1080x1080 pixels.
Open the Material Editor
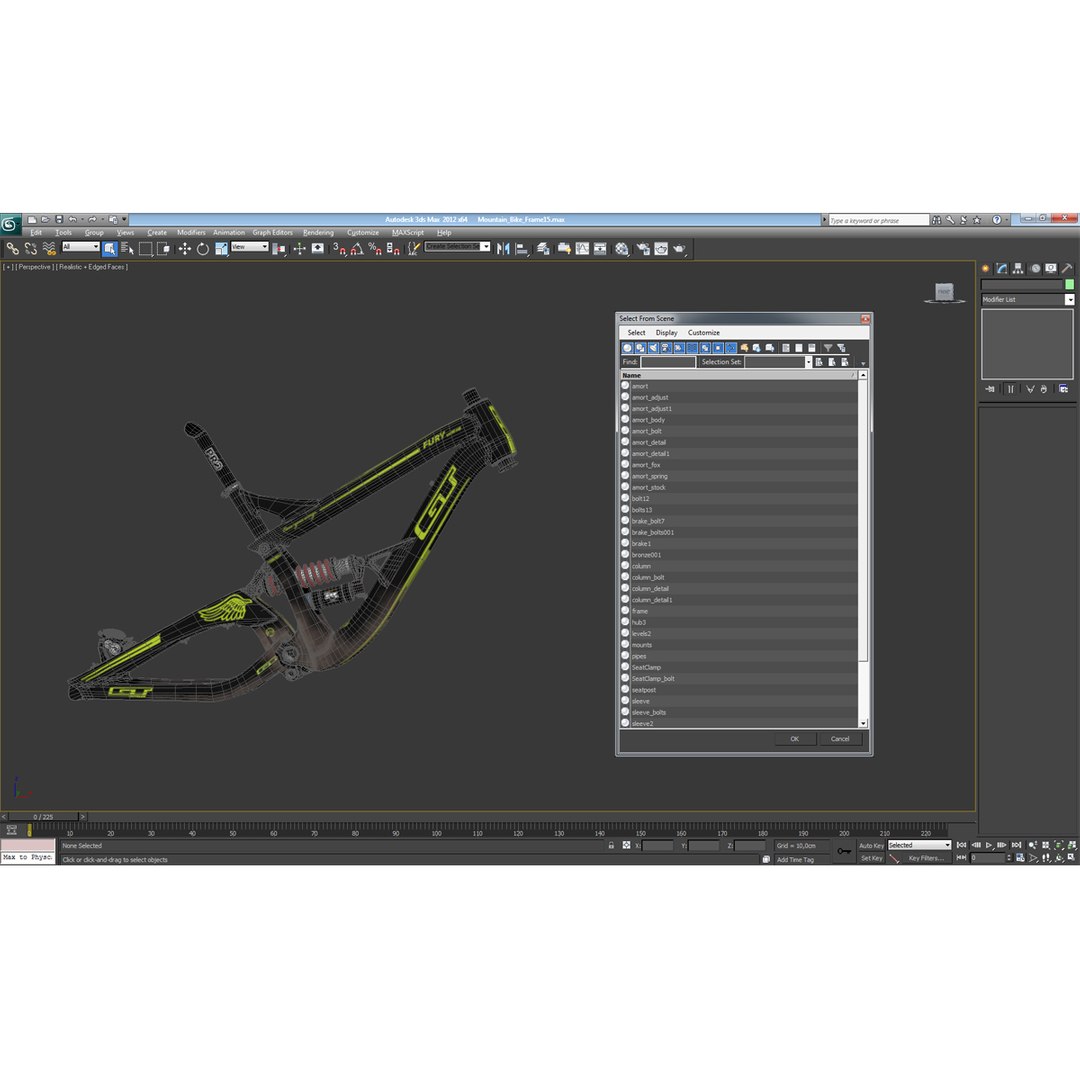pos(622,249)
